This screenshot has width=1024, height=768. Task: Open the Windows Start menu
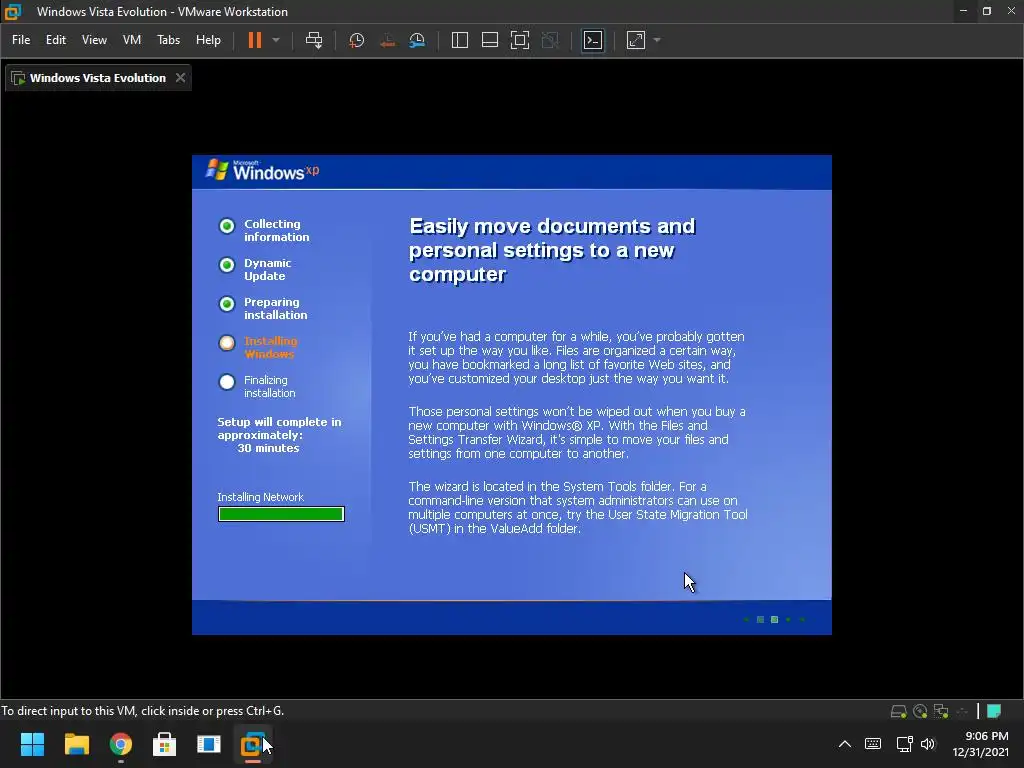coord(32,744)
